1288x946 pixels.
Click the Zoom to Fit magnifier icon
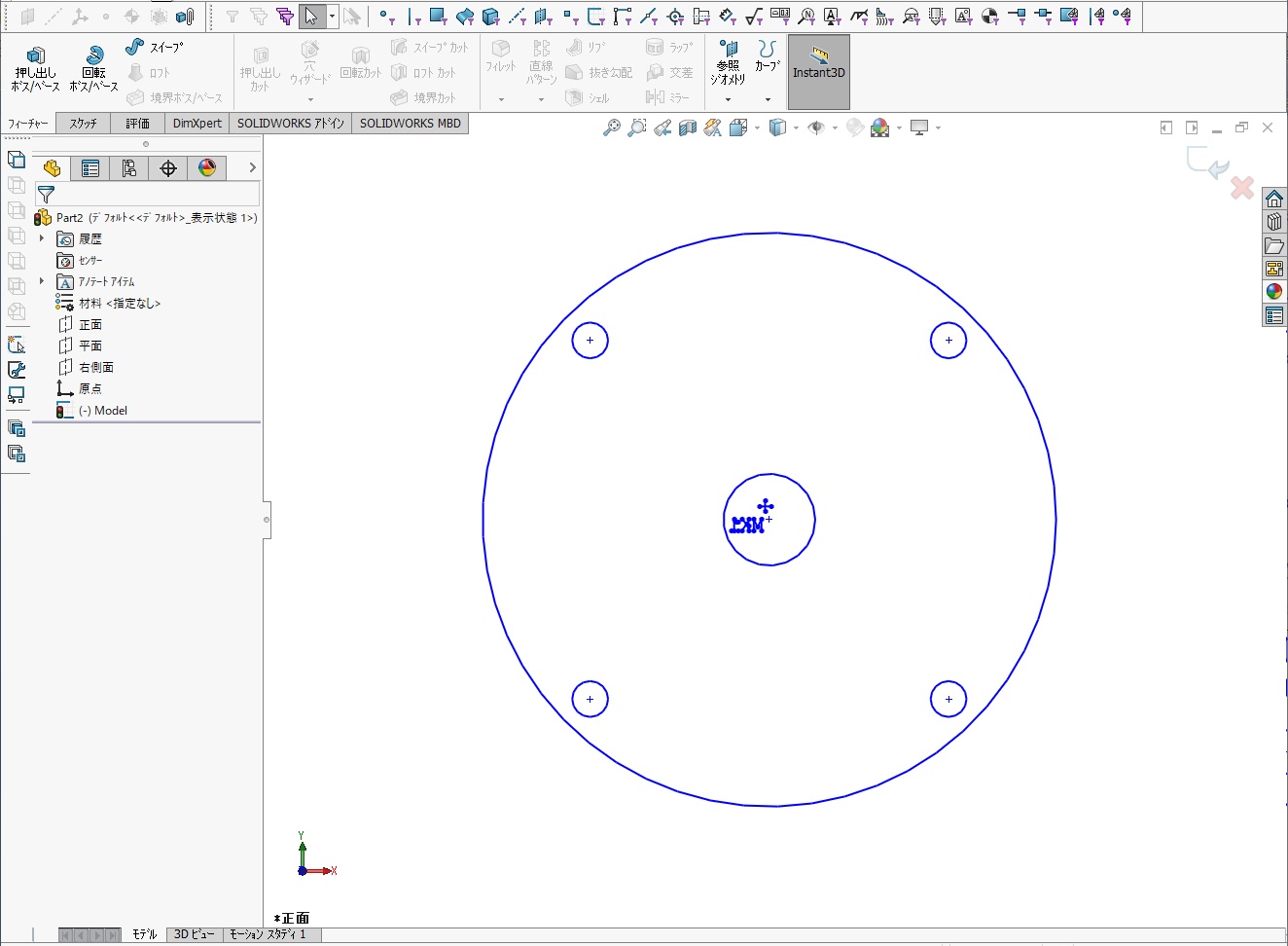coord(611,127)
